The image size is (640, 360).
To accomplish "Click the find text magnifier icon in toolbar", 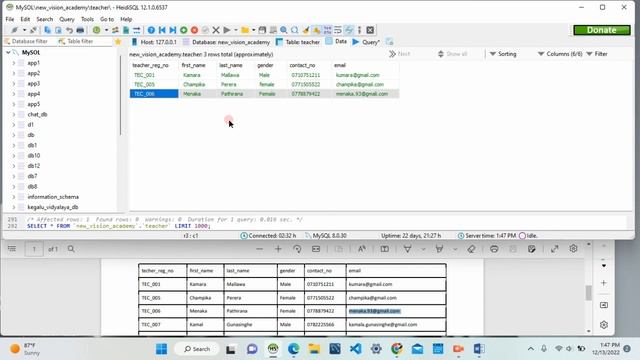I will 284,30.
